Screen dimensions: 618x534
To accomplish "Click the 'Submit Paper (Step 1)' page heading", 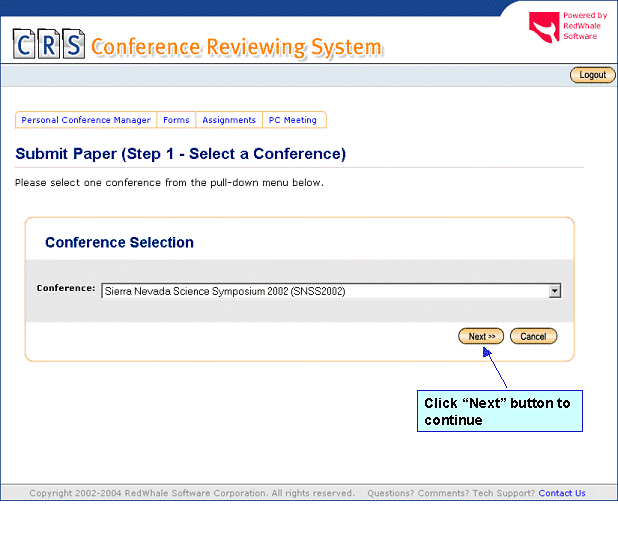I will tap(180, 154).
